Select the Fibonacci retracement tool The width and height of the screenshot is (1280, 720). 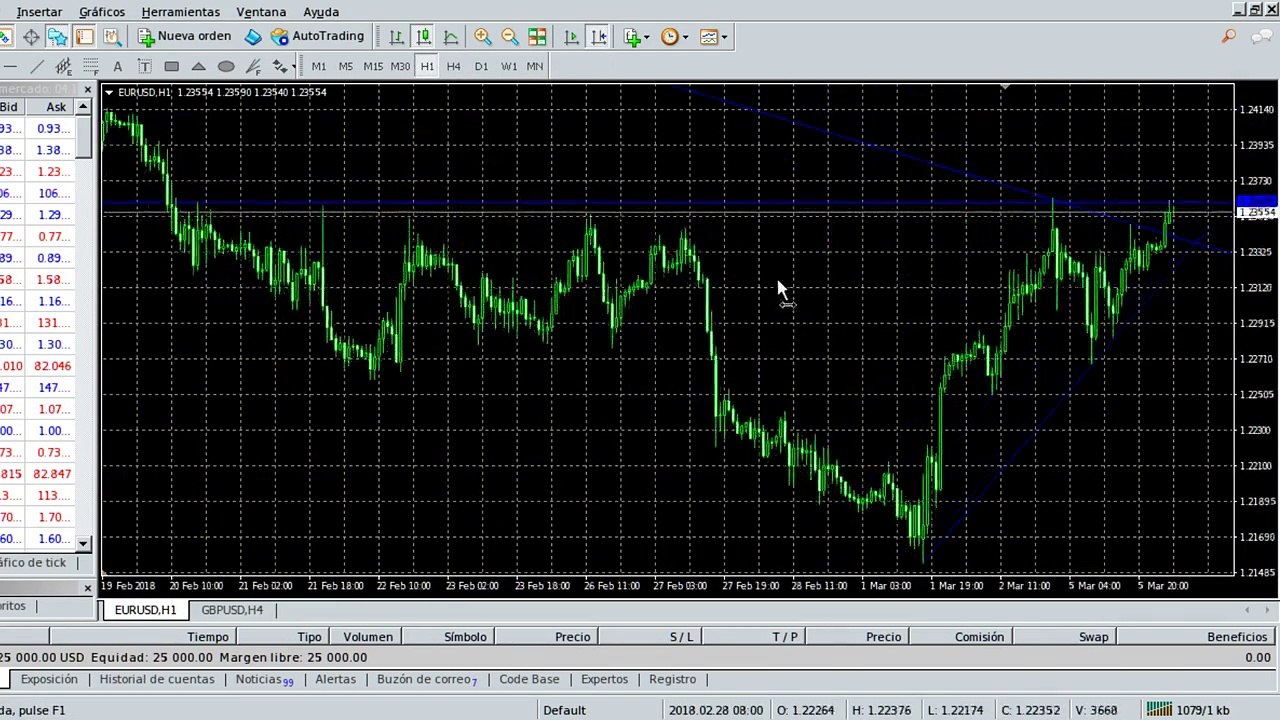coord(90,66)
